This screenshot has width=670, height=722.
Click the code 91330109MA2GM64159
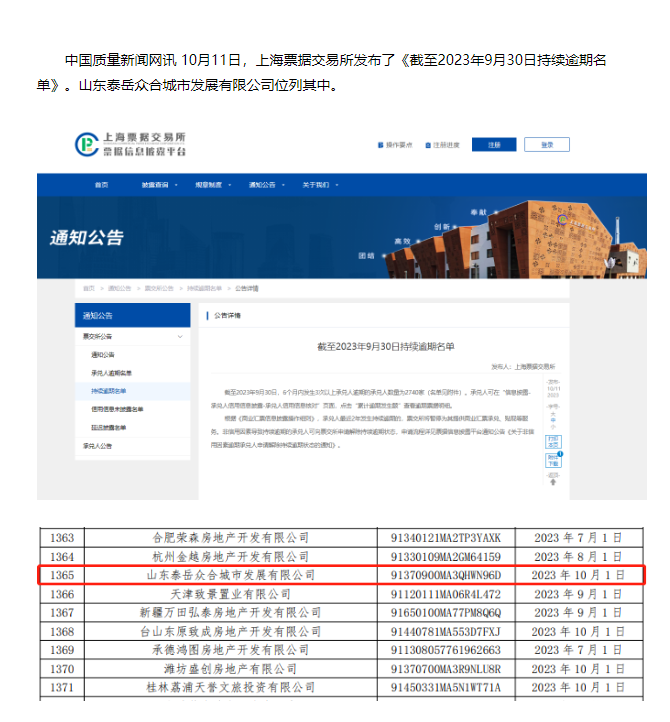[x=446, y=557]
